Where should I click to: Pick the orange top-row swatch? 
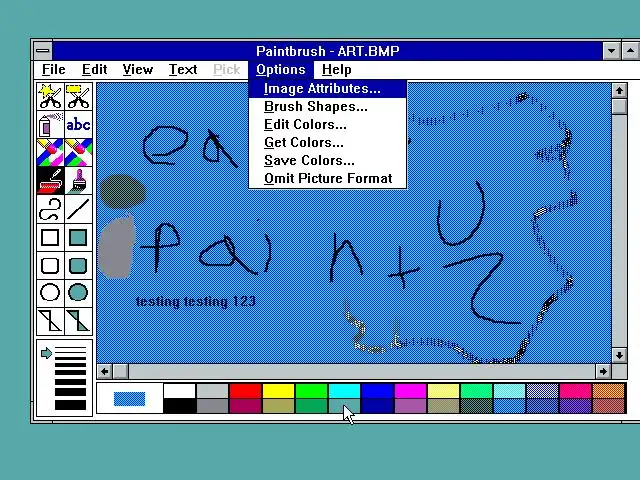(x=609, y=391)
